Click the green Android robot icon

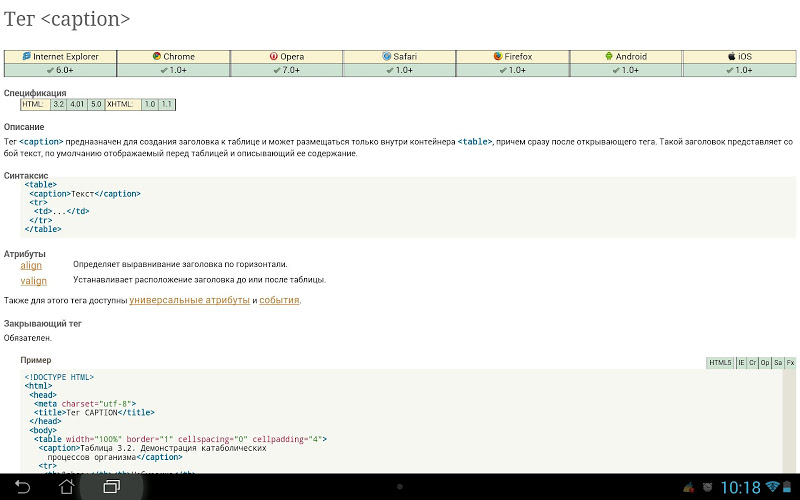click(x=609, y=57)
